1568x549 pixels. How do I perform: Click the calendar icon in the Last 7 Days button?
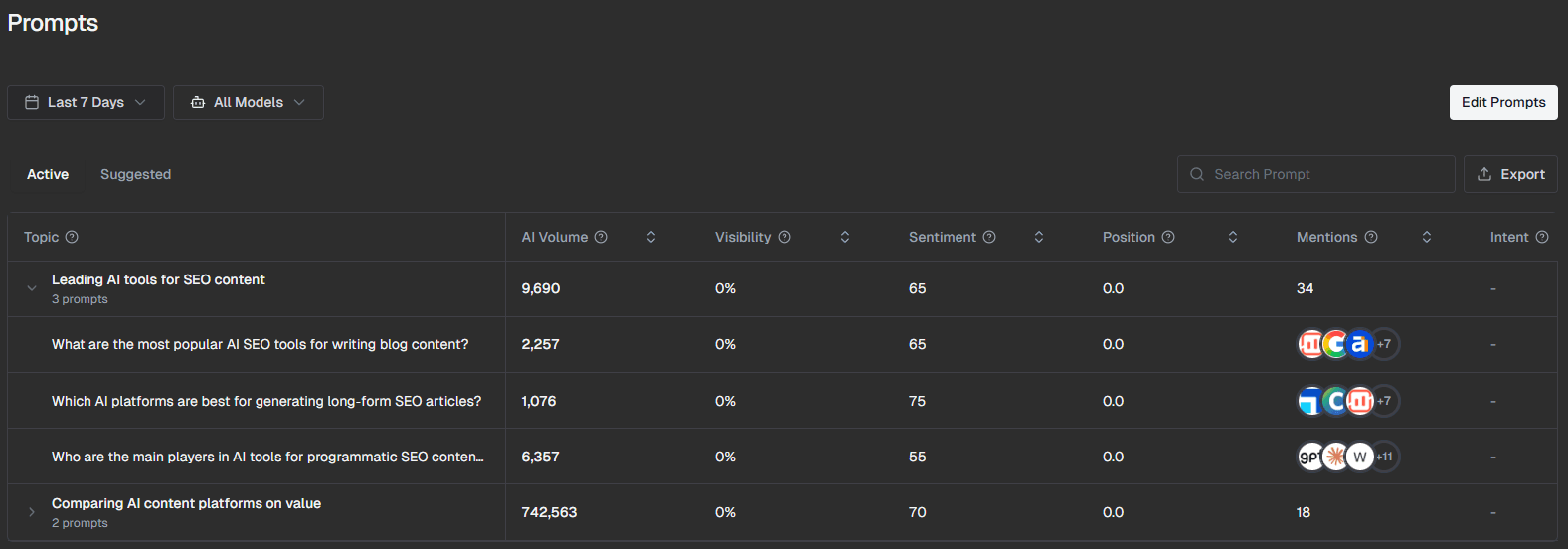[32, 102]
